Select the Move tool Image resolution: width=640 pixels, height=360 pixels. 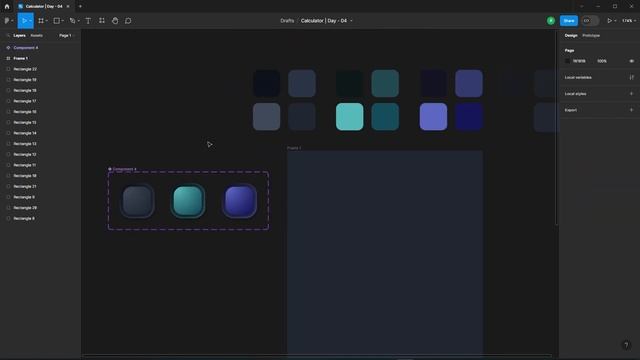24,20
